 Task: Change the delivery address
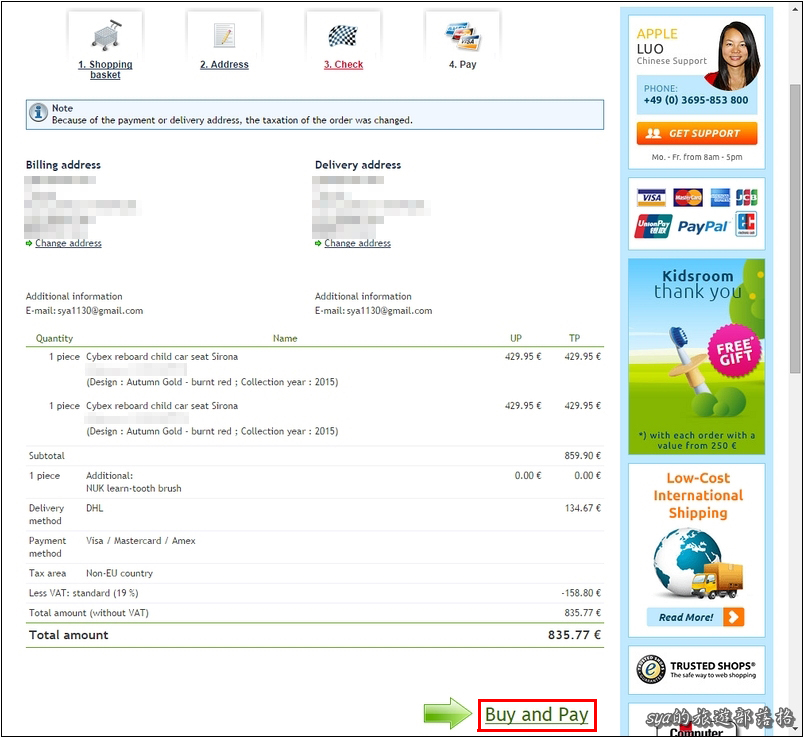point(357,243)
